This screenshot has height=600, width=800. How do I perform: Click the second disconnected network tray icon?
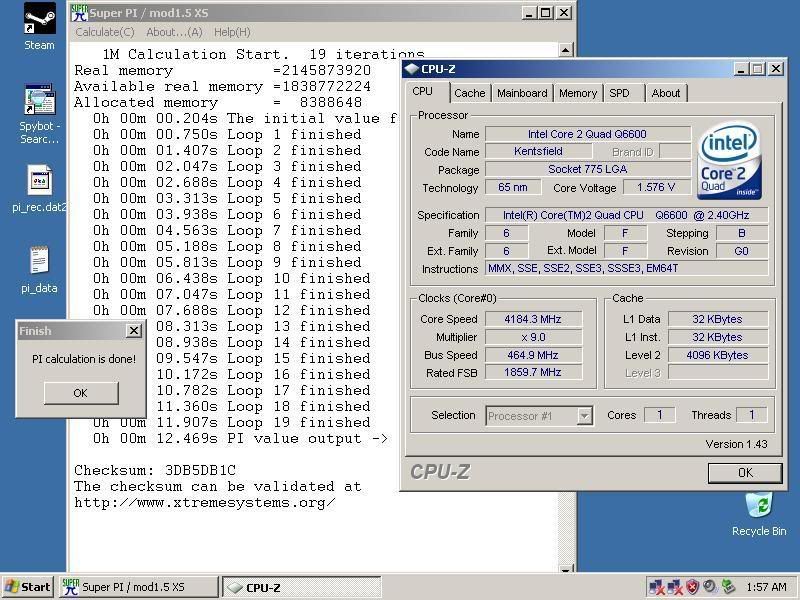click(x=673, y=587)
